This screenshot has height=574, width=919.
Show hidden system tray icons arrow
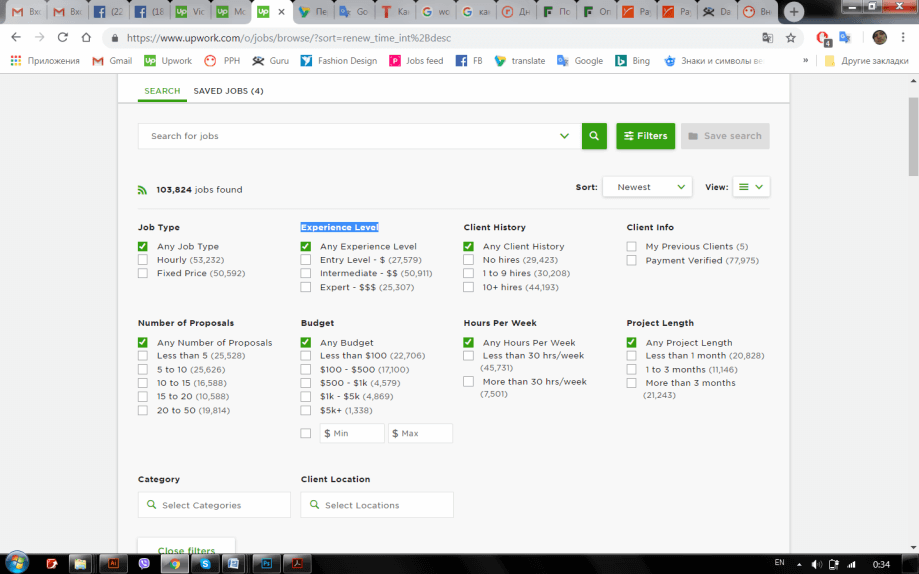click(x=799, y=565)
